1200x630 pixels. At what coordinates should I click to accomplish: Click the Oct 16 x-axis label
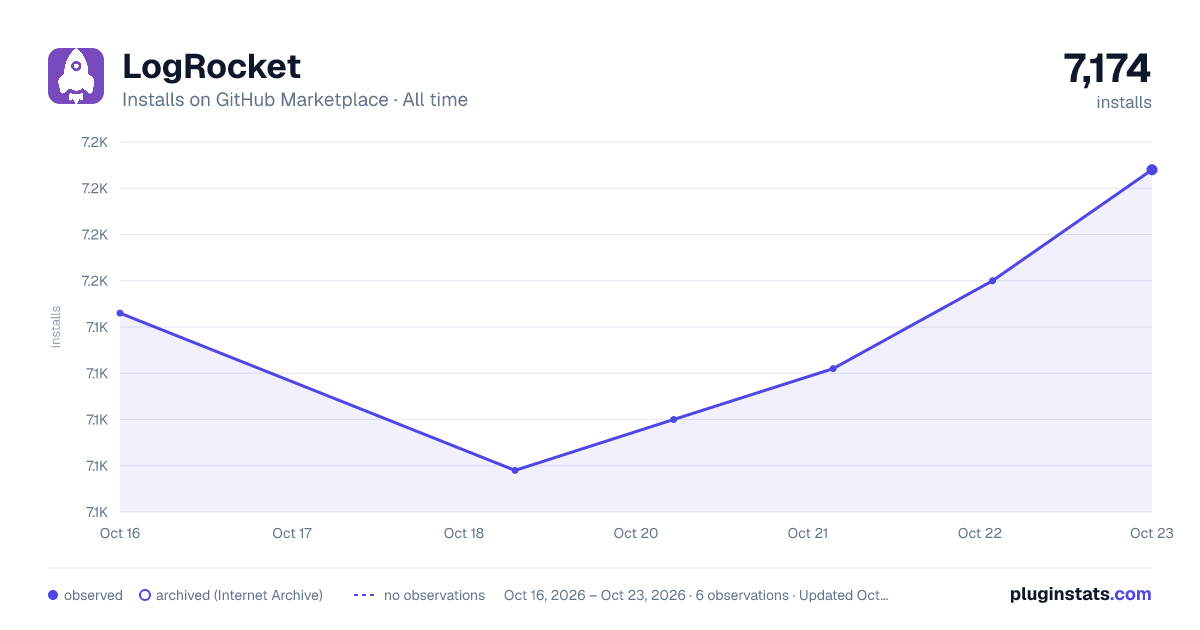click(x=120, y=533)
